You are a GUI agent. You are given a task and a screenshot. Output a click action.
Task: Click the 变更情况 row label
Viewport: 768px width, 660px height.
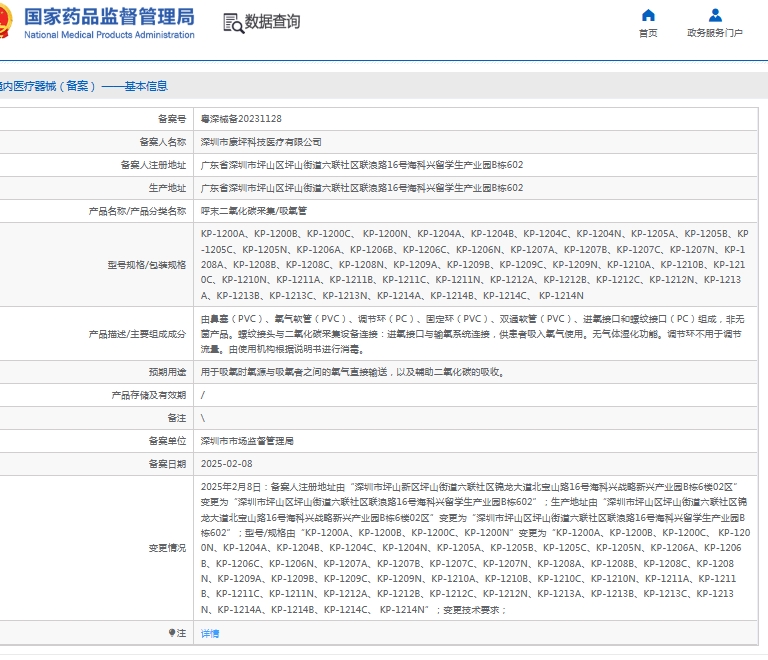point(167,548)
